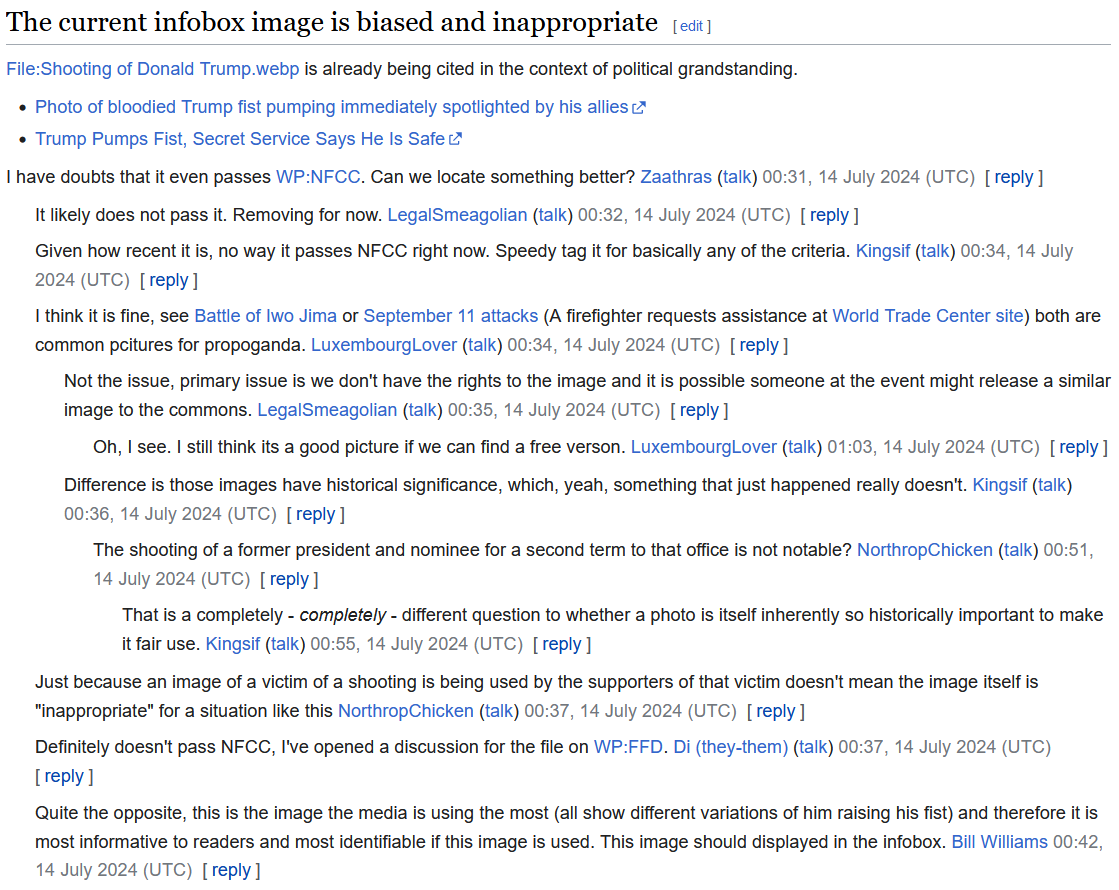
Task: Reply to NorthropChicken's 00:51 'not notable?' comment
Action: point(289,580)
